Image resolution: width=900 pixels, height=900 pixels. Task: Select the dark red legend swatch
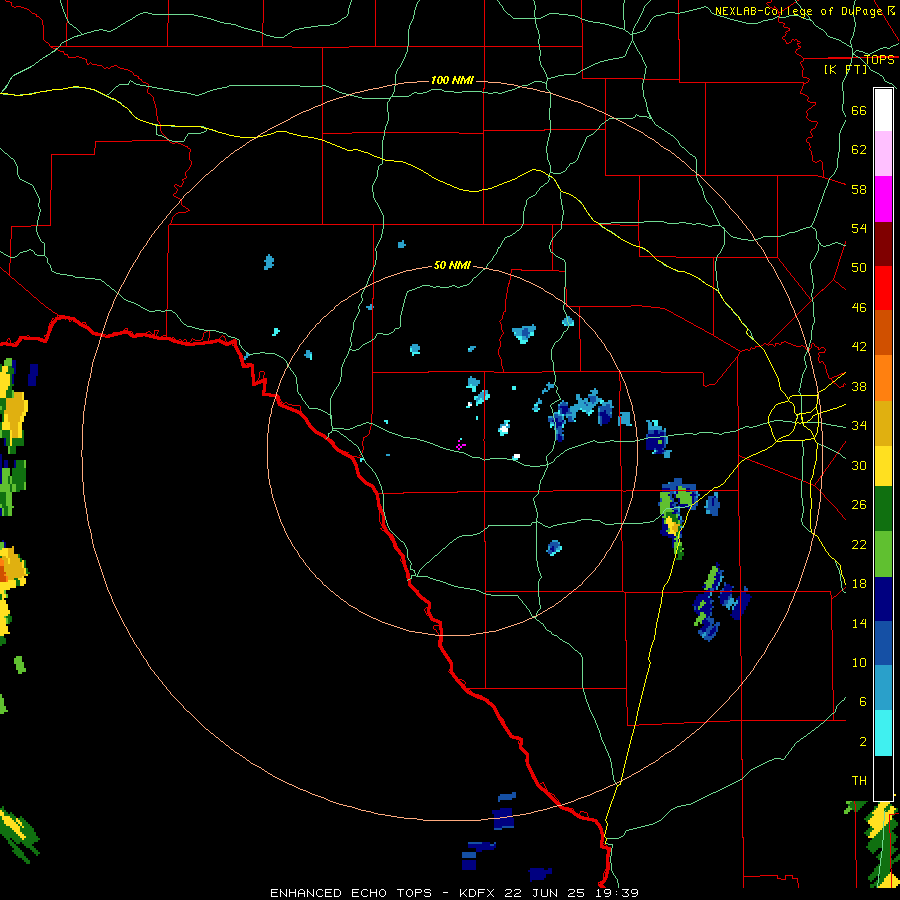[883, 243]
